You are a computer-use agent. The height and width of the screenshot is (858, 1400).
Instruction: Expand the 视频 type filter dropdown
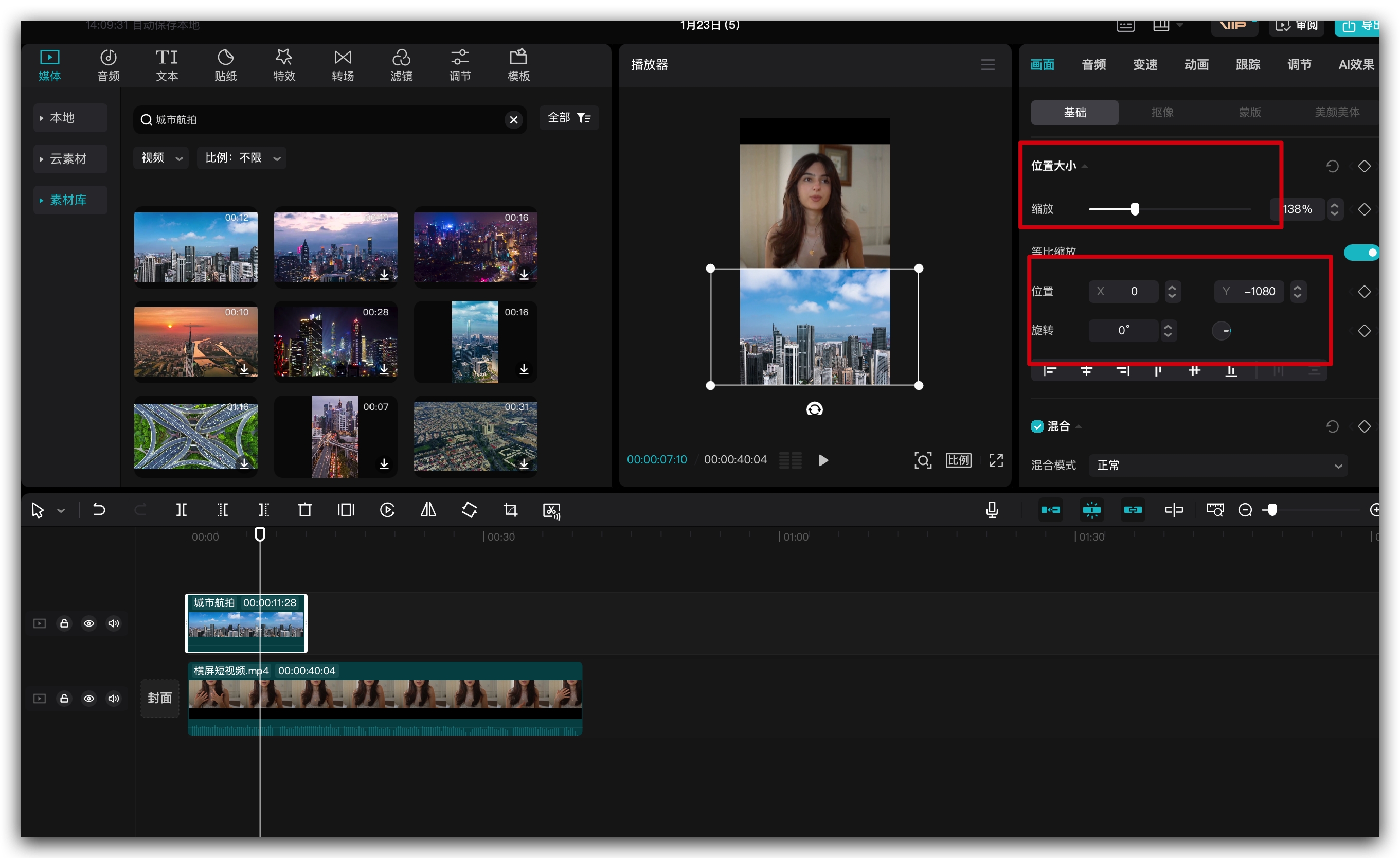pos(161,158)
